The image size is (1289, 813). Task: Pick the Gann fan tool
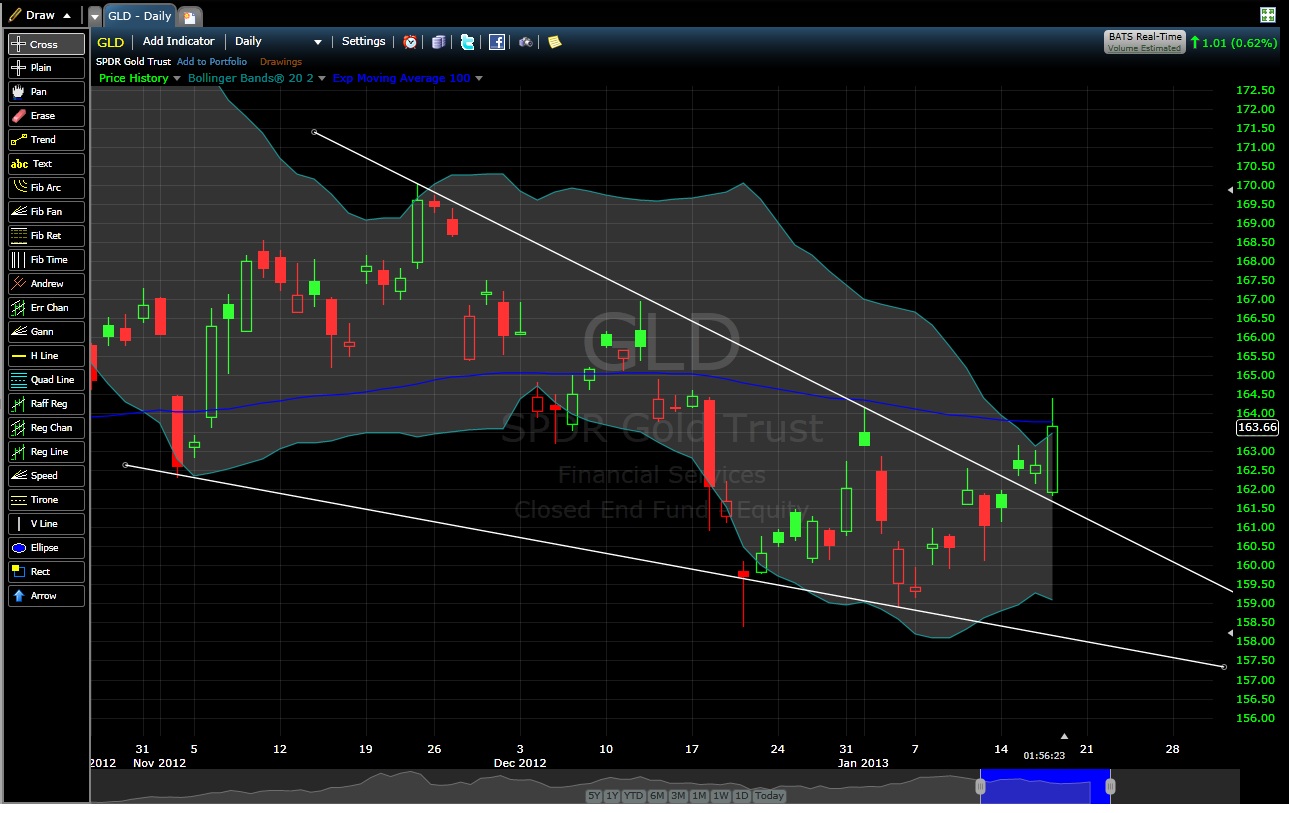click(x=46, y=332)
